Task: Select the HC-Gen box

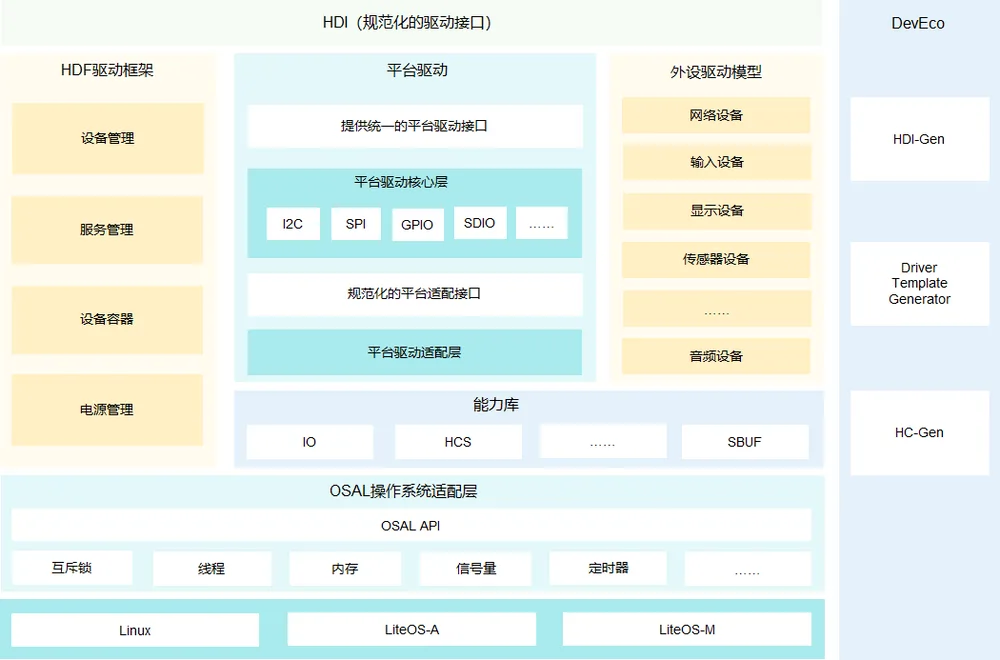Action: [x=919, y=432]
